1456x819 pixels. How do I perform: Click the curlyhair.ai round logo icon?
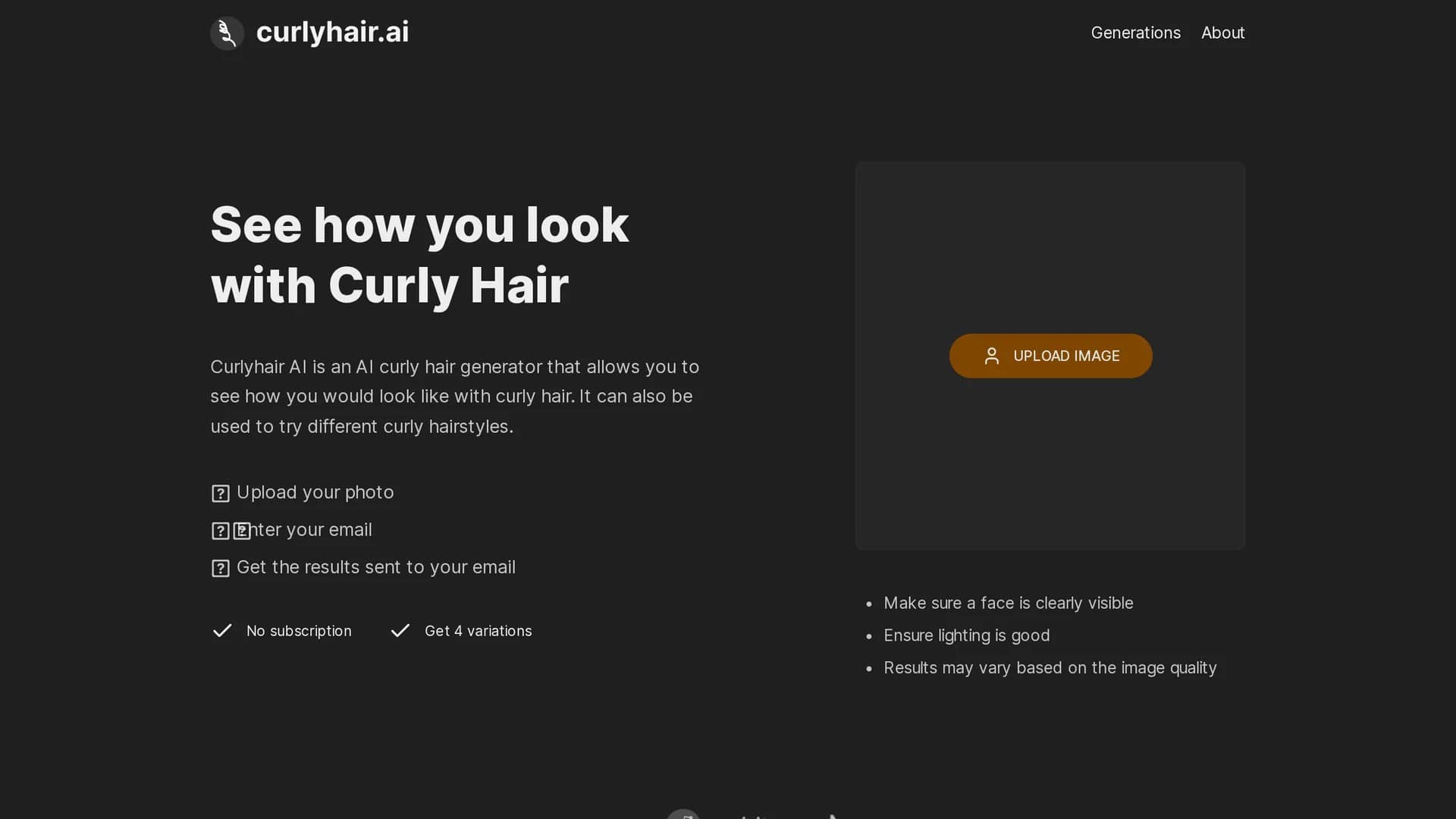[227, 33]
